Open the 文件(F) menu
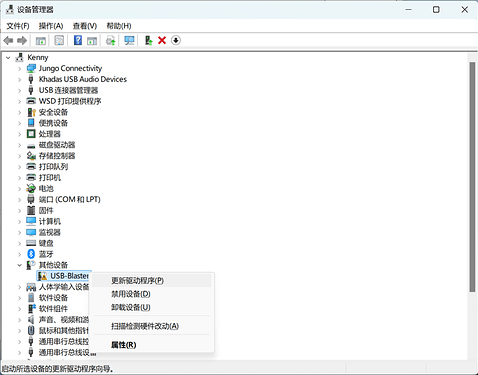This screenshot has height=375, width=478. pyautogui.click(x=18, y=26)
